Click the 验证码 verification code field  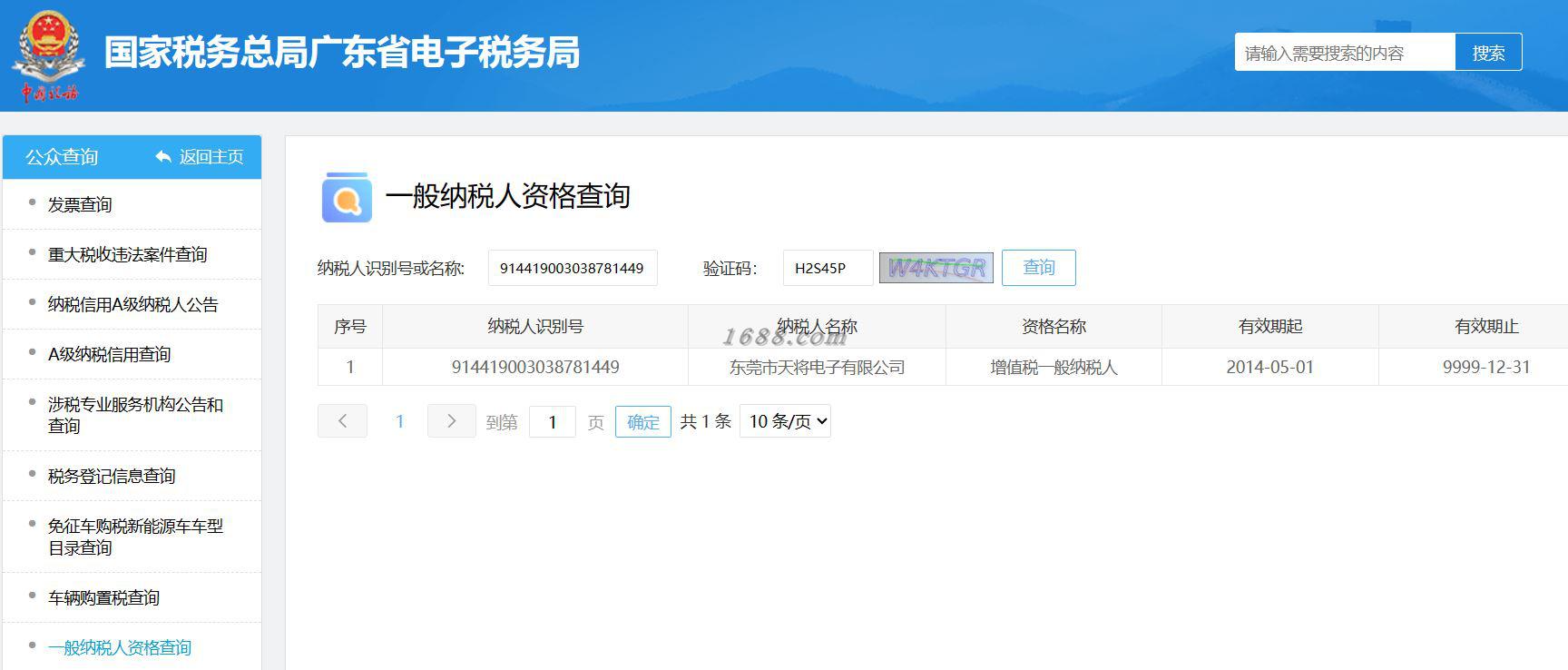[x=828, y=268]
